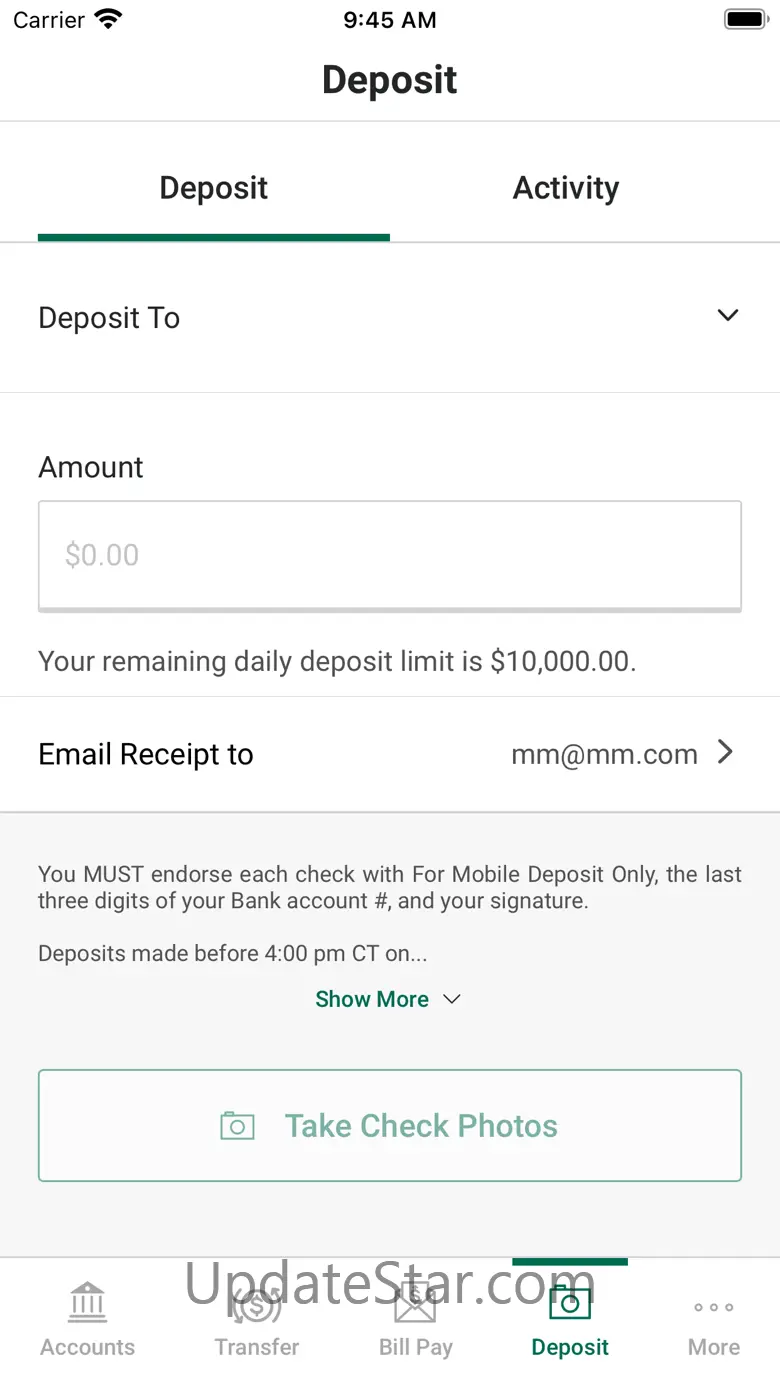Tap the Wi-Fi status icon
The height and width of the screenshot is (1387, 780).
click(x=107, y=19)
